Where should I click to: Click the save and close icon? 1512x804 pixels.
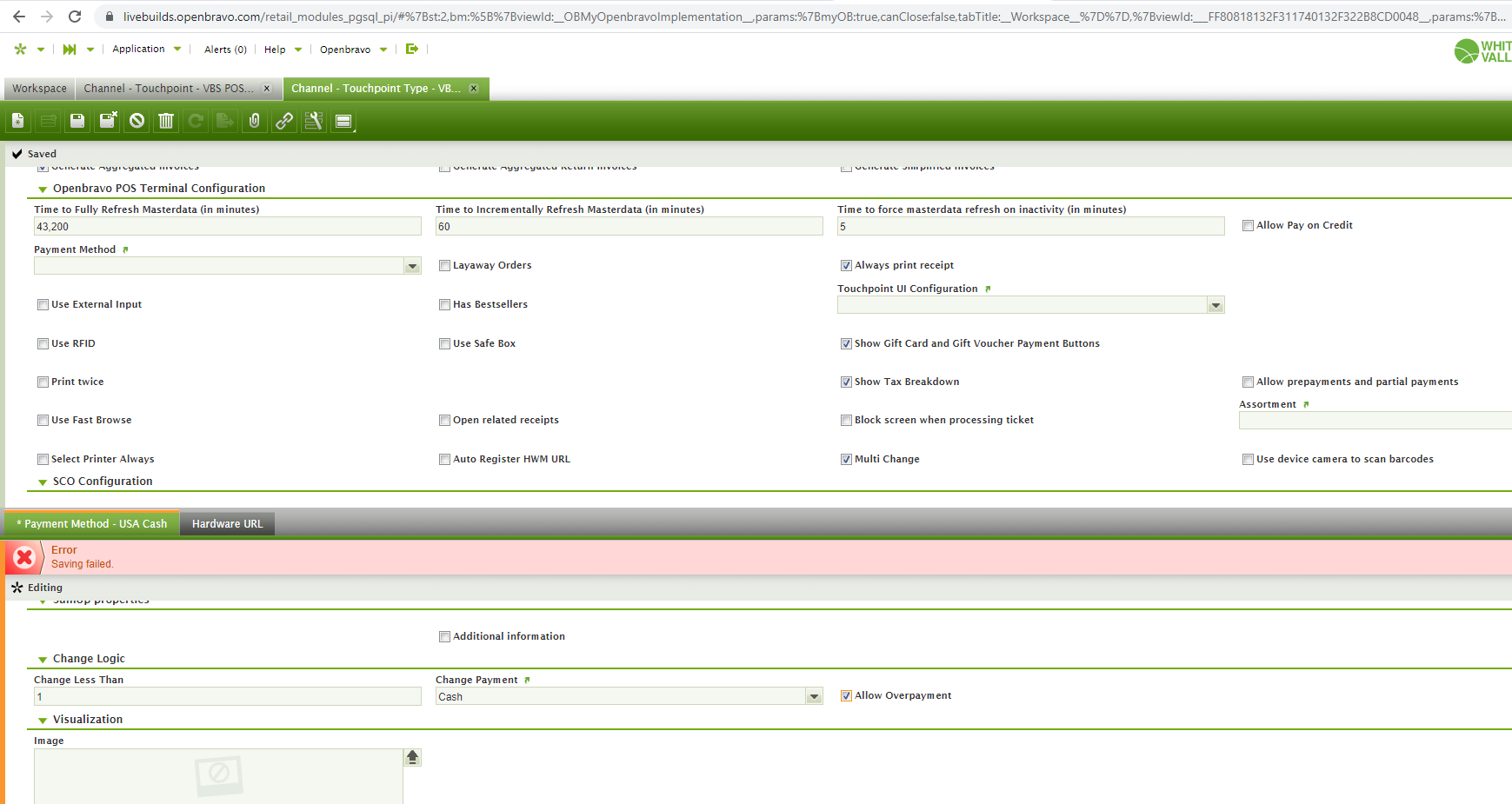pos(108,121)
